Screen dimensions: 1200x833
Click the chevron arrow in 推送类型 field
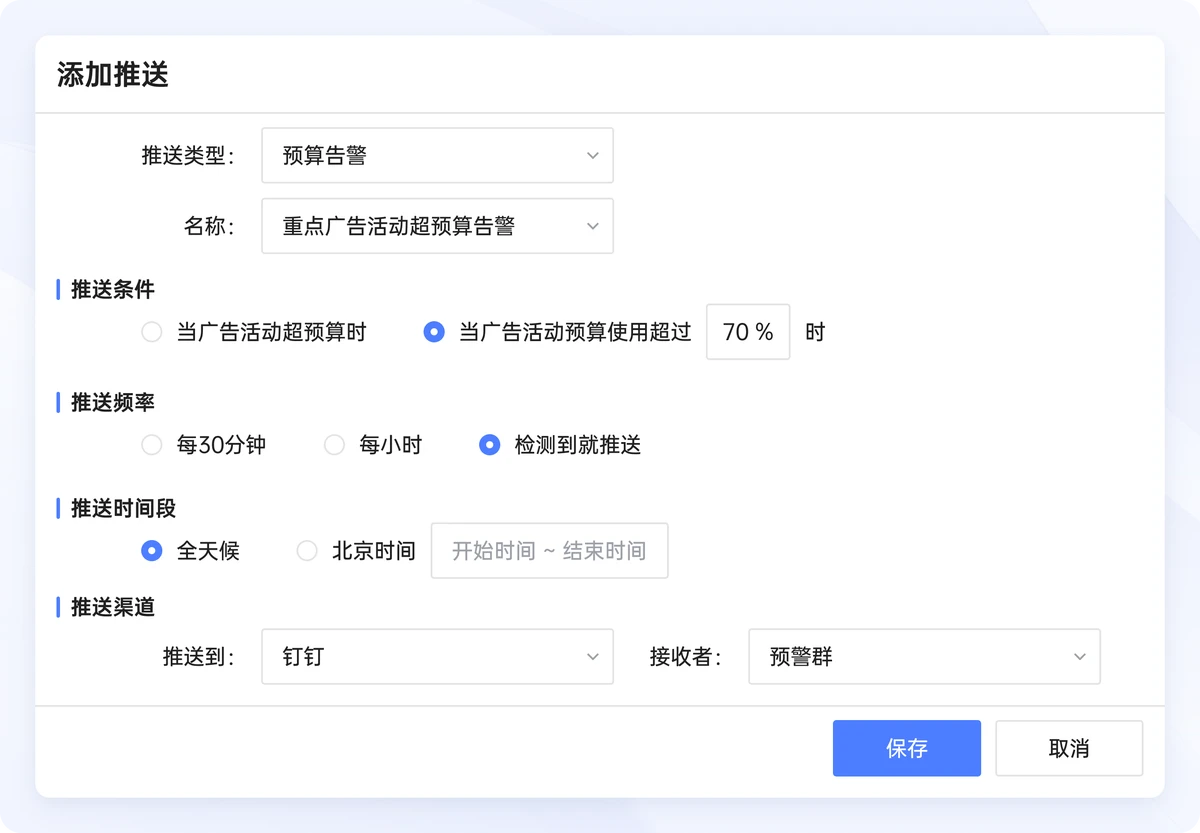coord(592,156)
